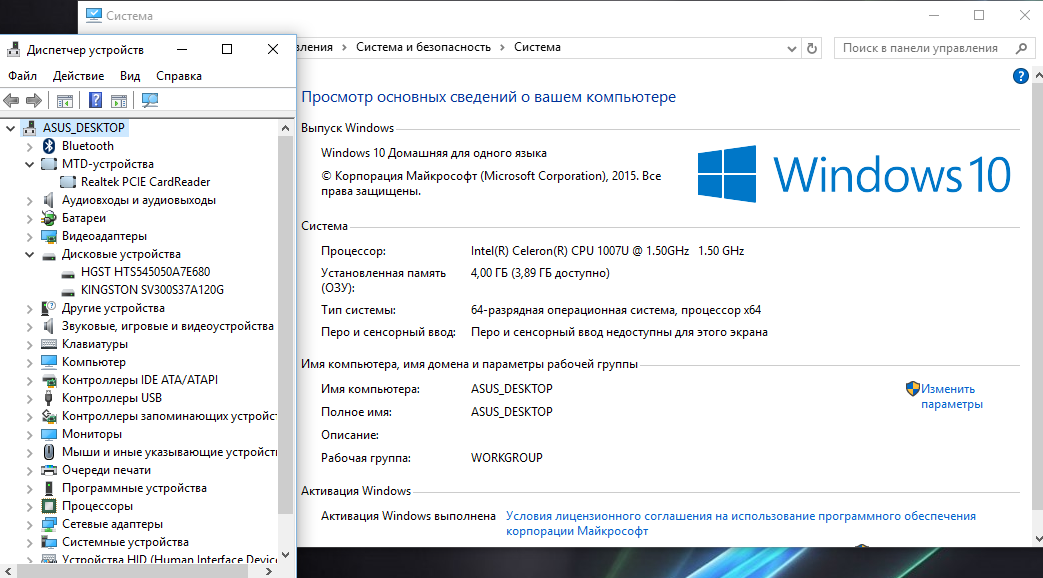The image size is (1043, 578).
Task: Click the Видеоадаптеры display adapter icon
Action: point(49,236)
